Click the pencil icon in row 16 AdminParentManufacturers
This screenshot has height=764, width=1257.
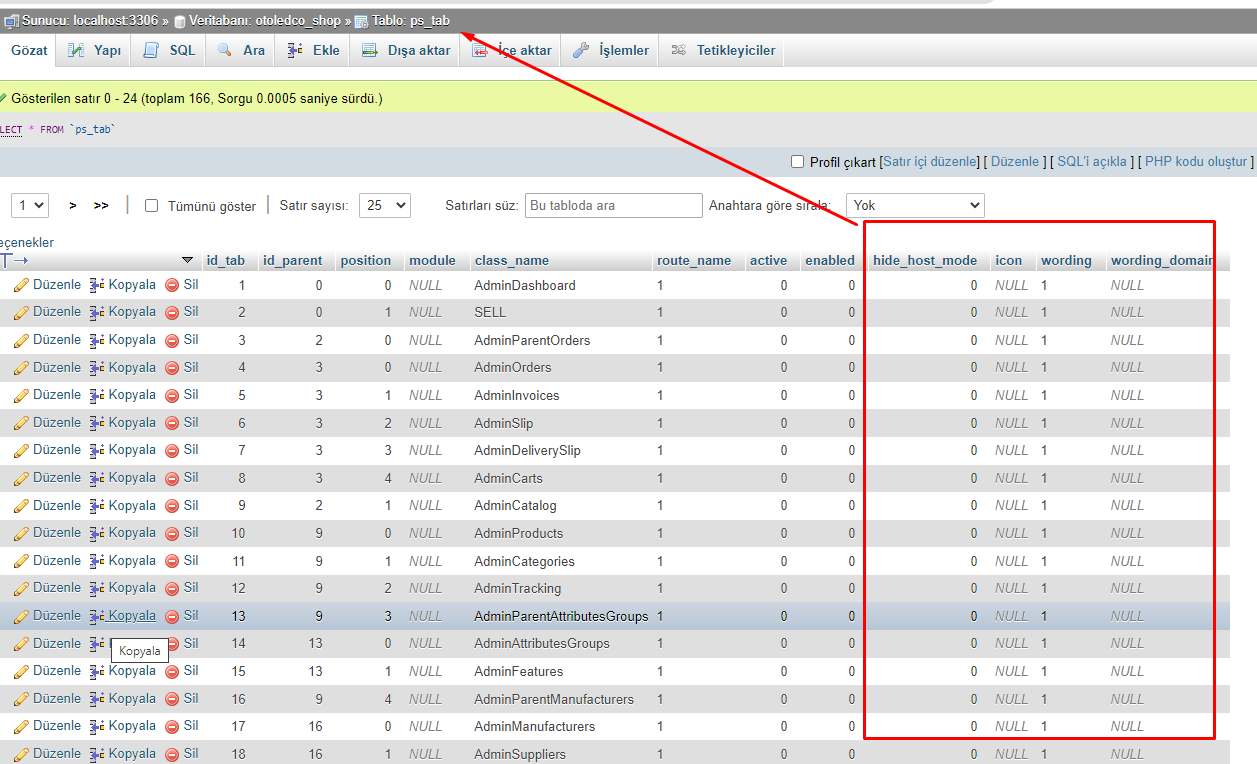(x=21, y=699)
